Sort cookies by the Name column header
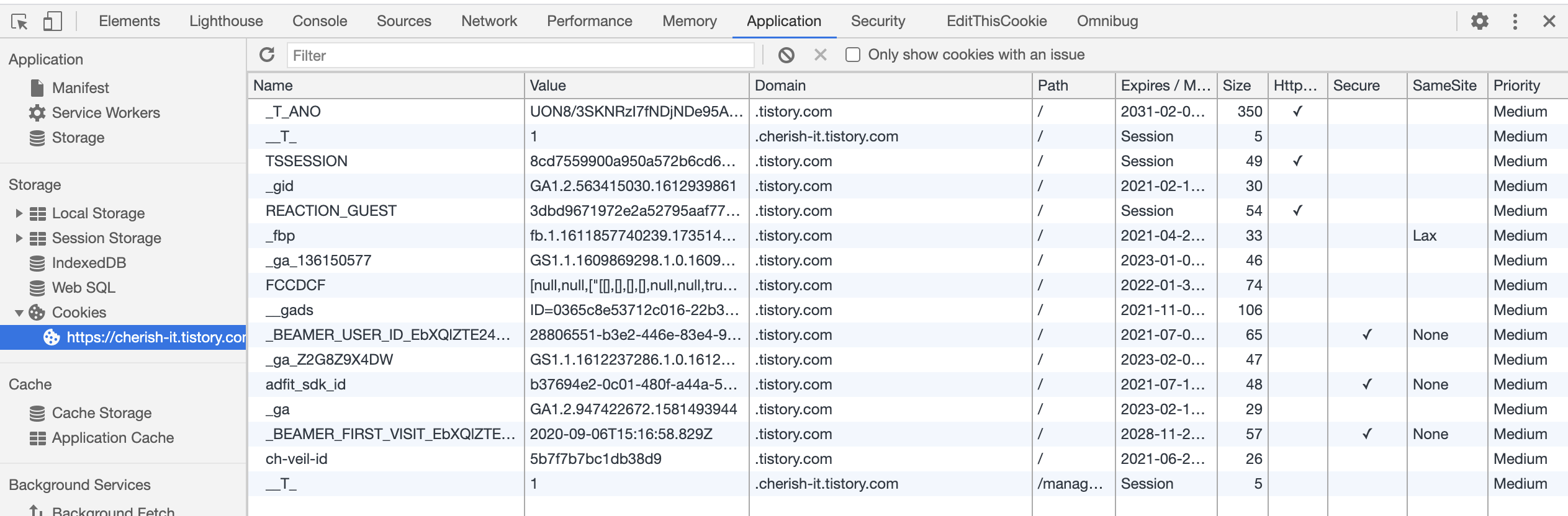 click(386, 86)
